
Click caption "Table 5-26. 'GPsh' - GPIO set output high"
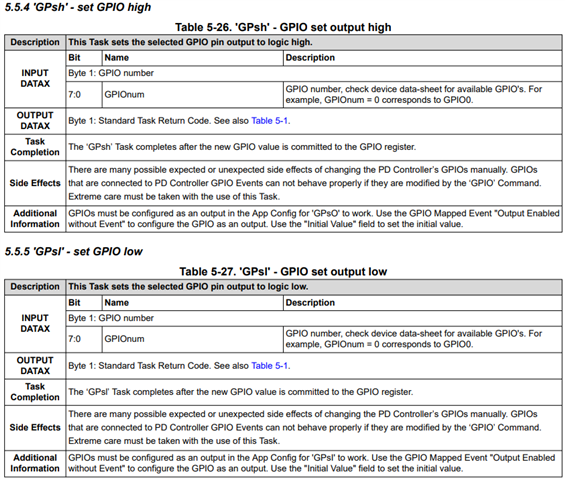coord(283,27)
